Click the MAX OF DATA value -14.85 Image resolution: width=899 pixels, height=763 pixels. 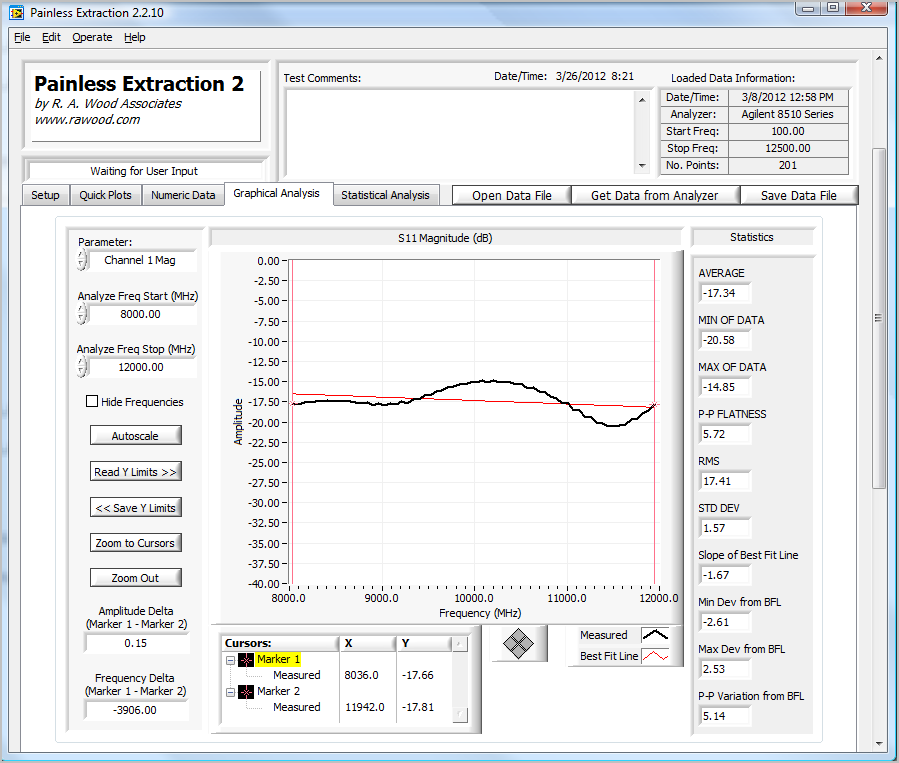click(x=725, y=387)
